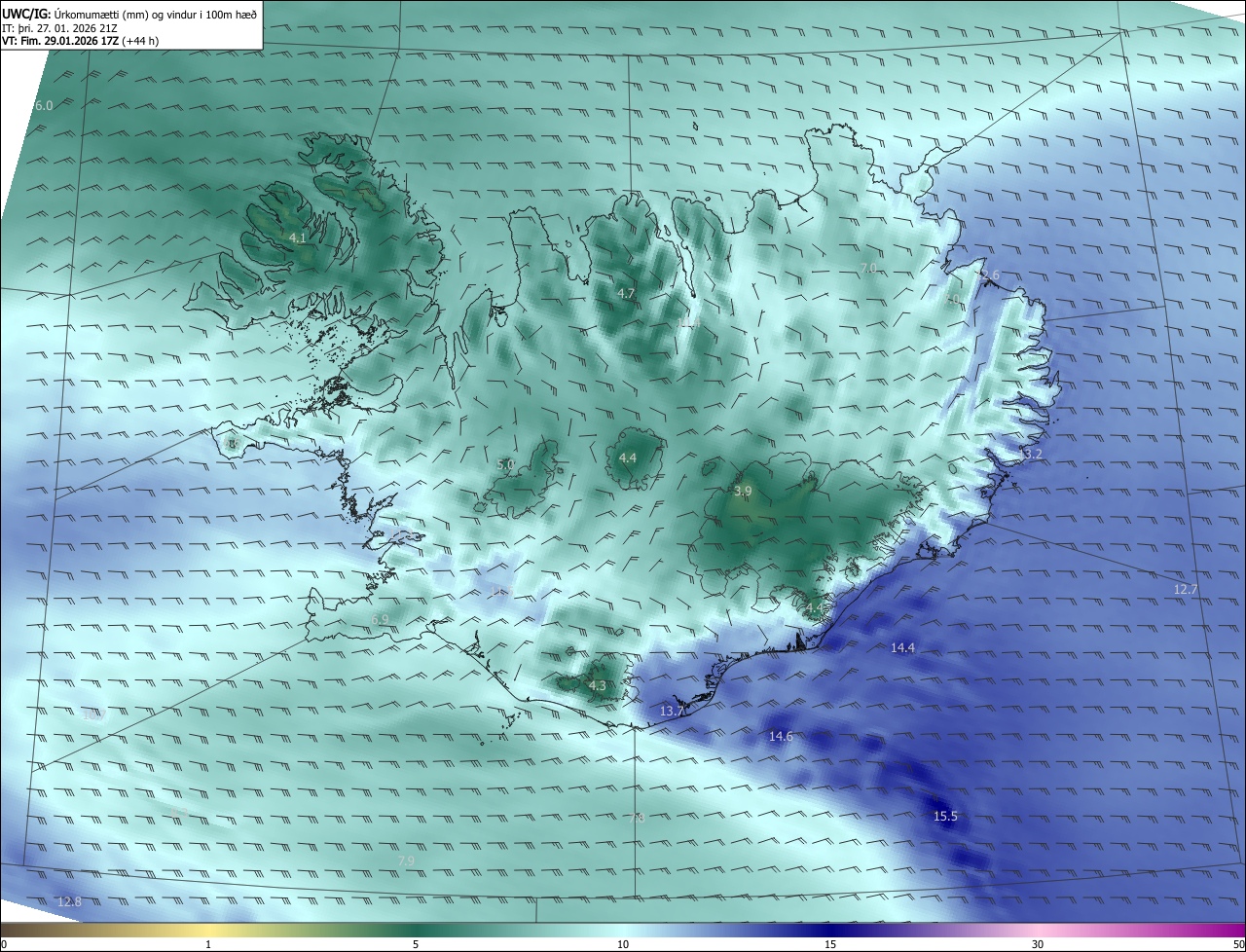Click the 15 tick on the color scale

point(830,944)
